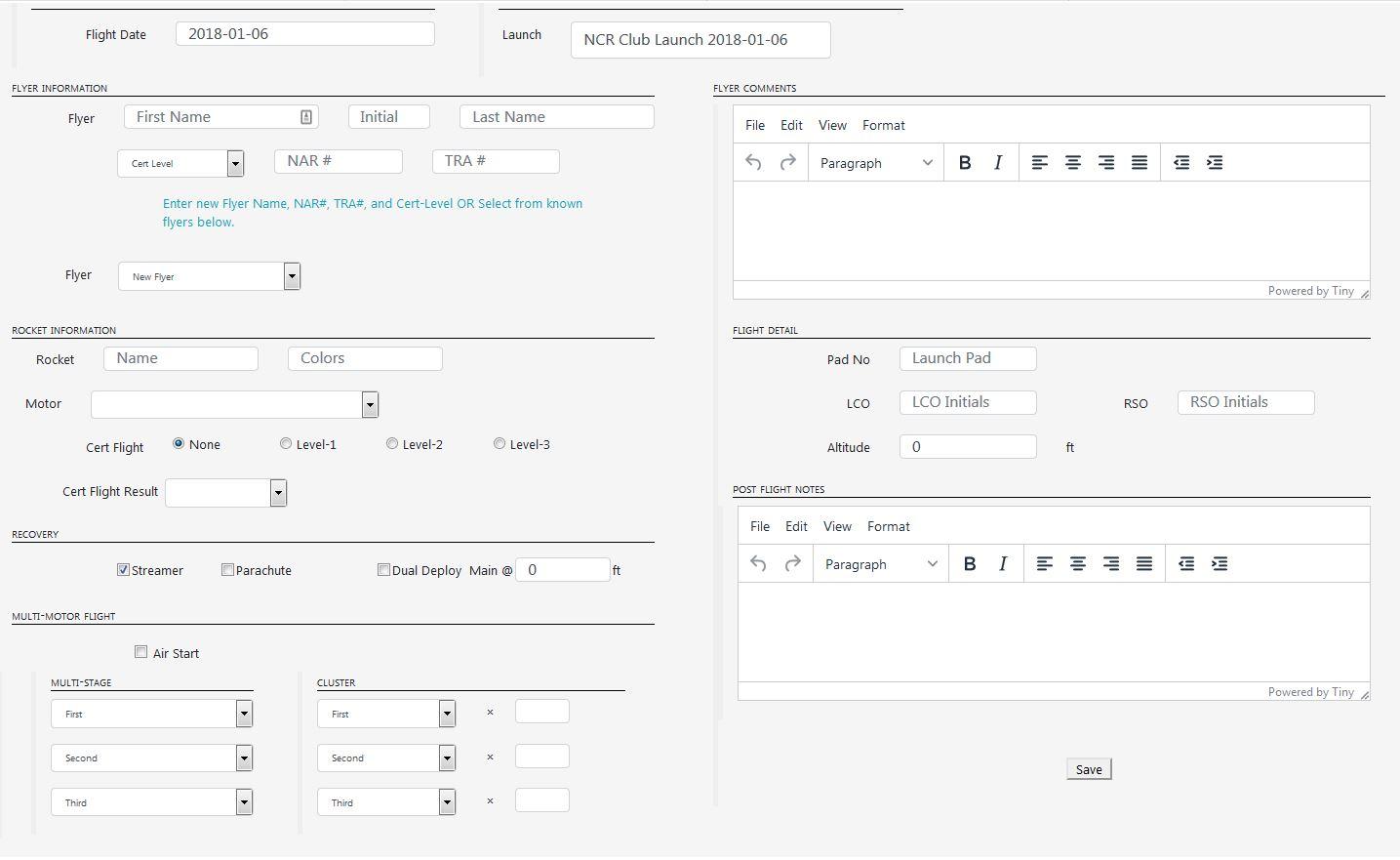Open the Paragraph style dropdown in Flyer Comments

(875, 163)
